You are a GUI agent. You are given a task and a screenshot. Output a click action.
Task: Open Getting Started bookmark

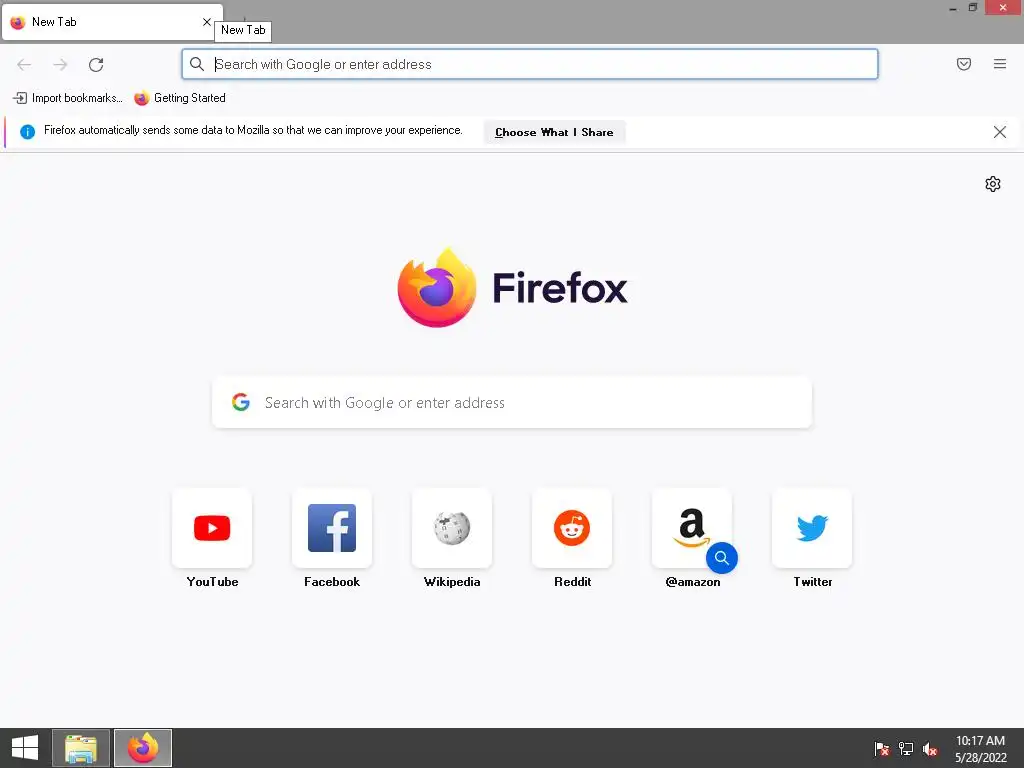[180, 98]
